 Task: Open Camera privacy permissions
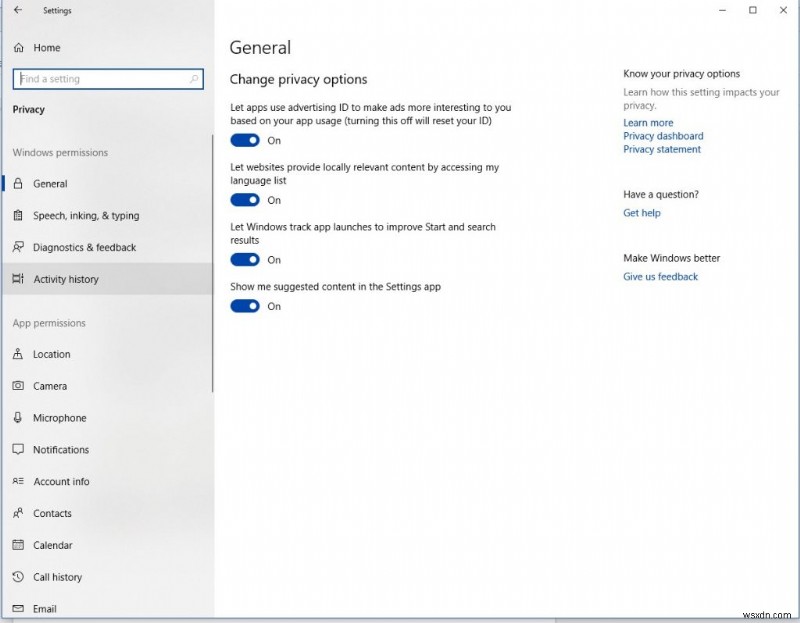click(52, 386)
